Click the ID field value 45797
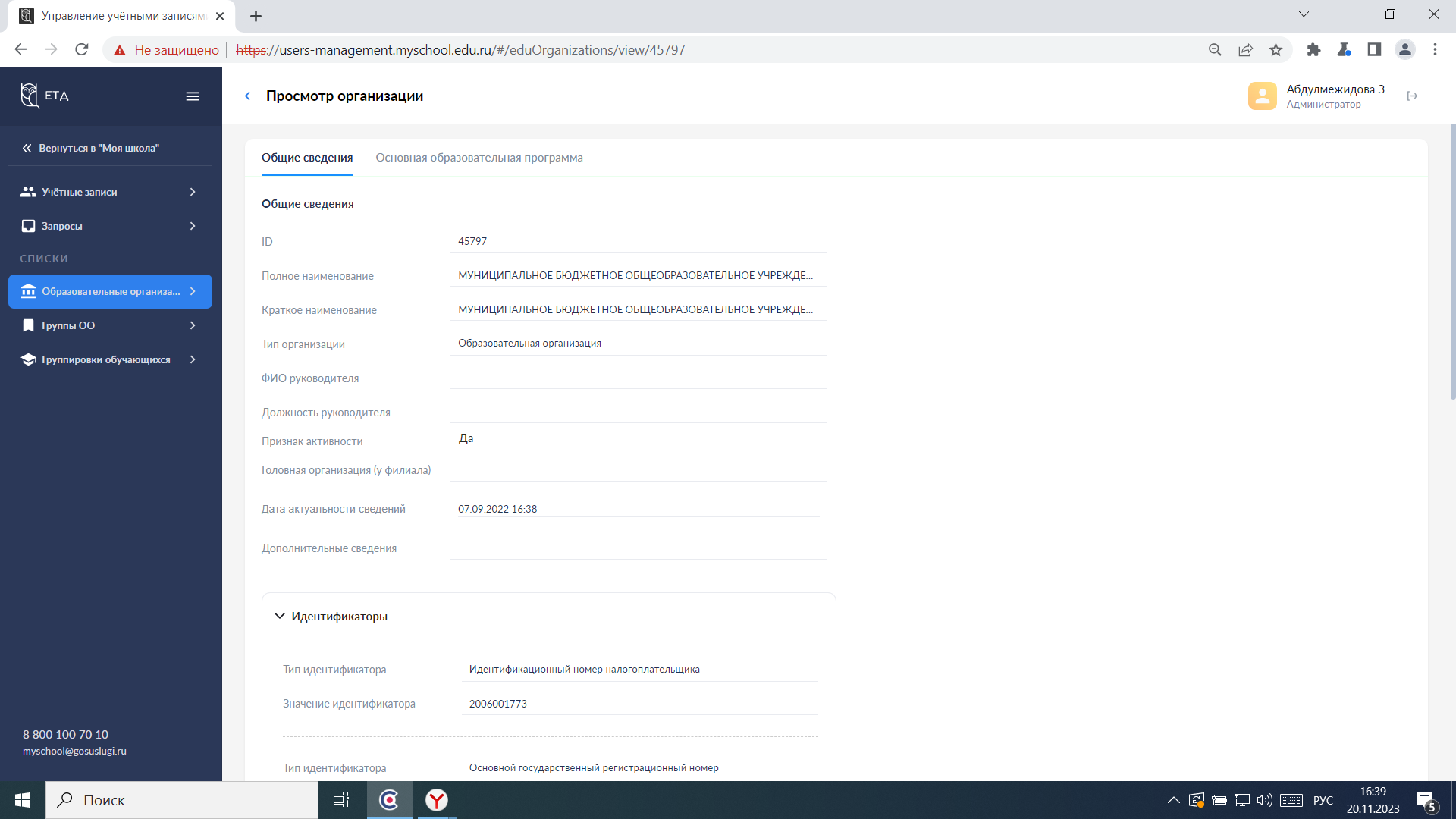The image size is (1456, 819). click(x=472, y=241)
